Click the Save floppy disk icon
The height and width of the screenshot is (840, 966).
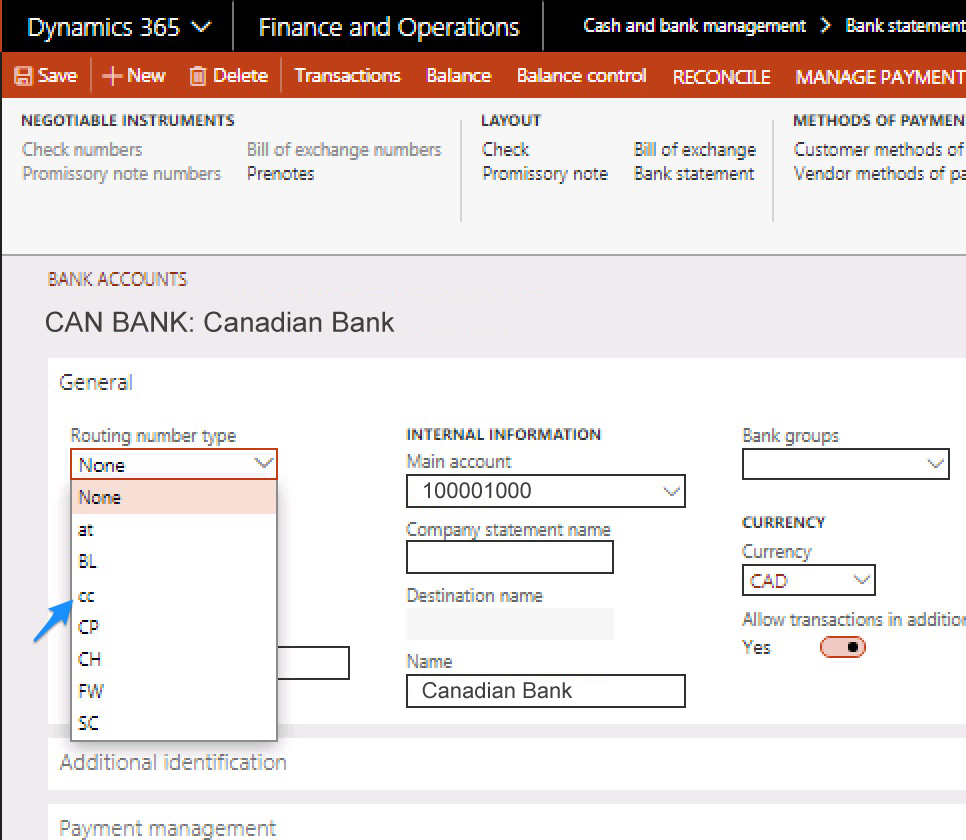(x=23, y=76)
